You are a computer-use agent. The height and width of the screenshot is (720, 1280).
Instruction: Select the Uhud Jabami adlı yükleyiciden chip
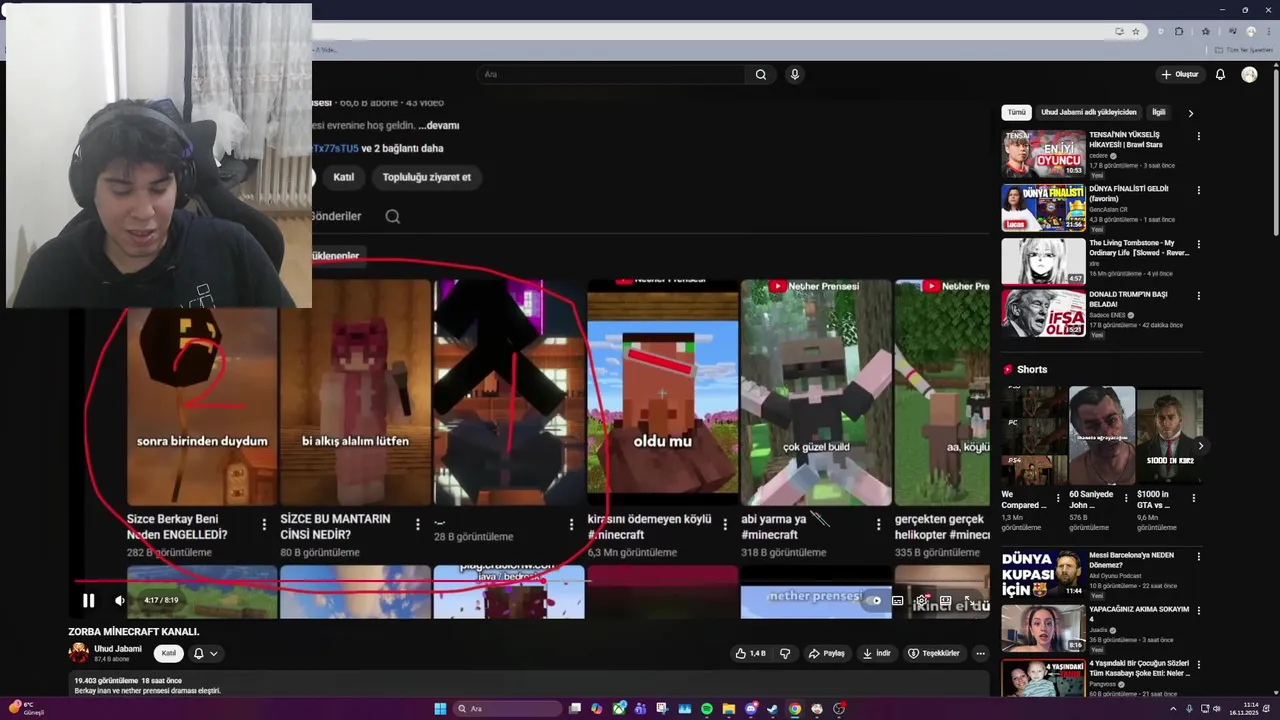point(1089,112)
